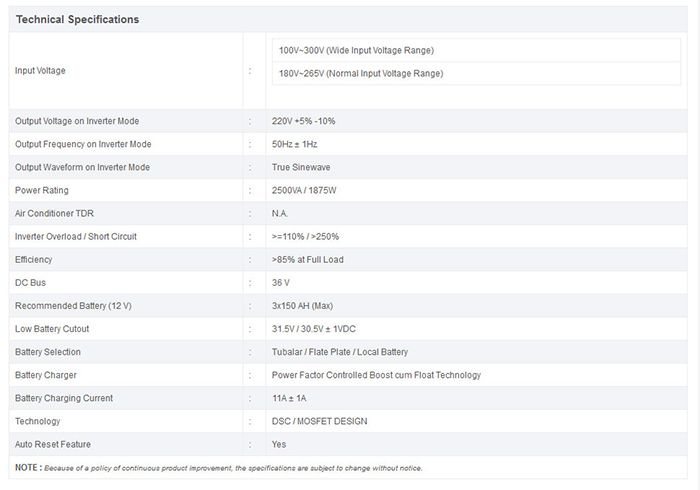Viewport: 700px width, 490px height.
Task: Select the DSC / MOSFET DESIGN value
Action: [x=319, y=421]
